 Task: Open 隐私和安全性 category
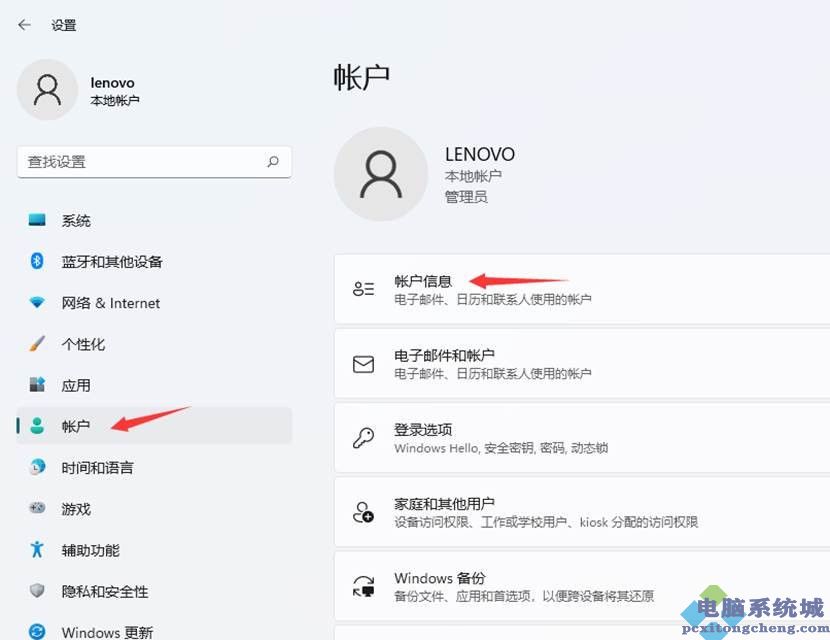pyautogui.click(x=154, y=591)
